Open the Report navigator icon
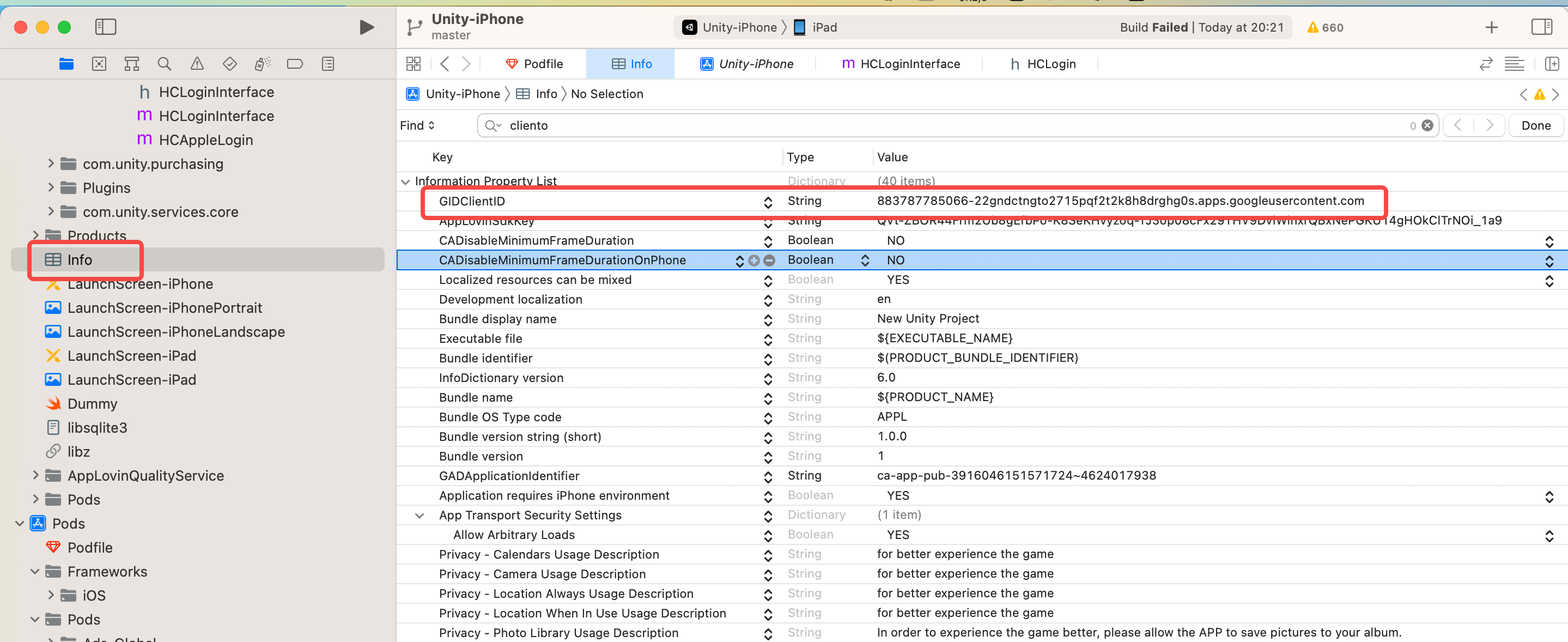Viewport: 1568px width, 642px height. (x=328, y=64)
